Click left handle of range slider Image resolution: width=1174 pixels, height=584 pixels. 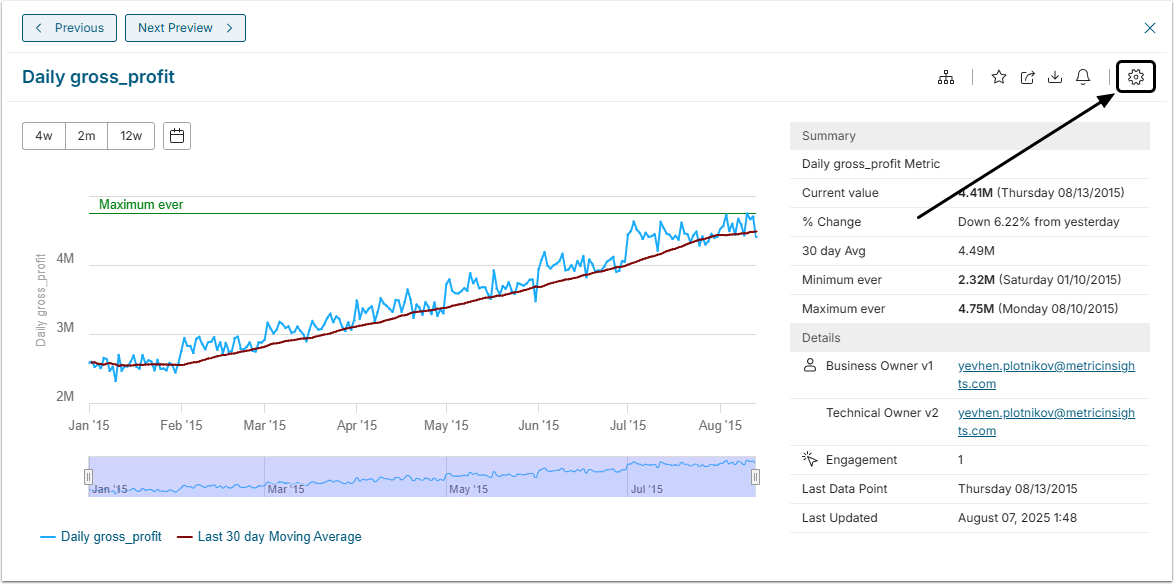[x=88, y=477]
